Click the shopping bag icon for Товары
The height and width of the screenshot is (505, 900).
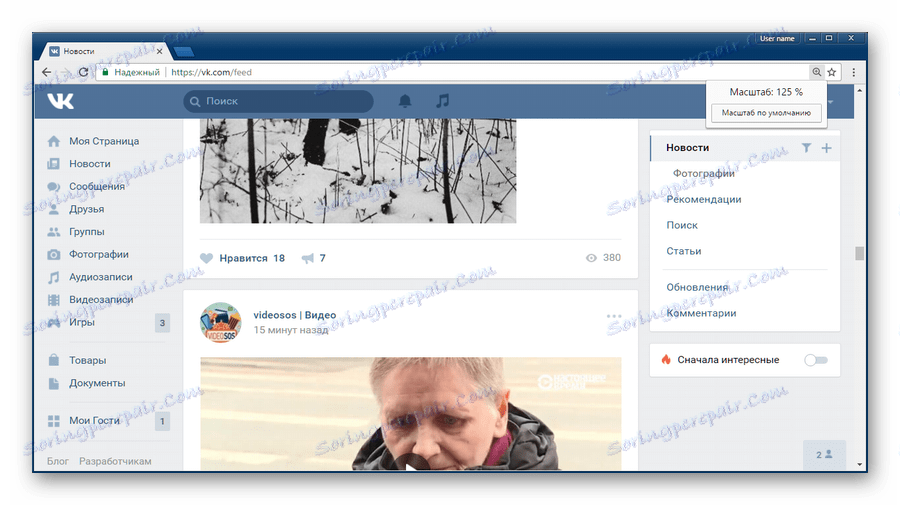[53, 360]
